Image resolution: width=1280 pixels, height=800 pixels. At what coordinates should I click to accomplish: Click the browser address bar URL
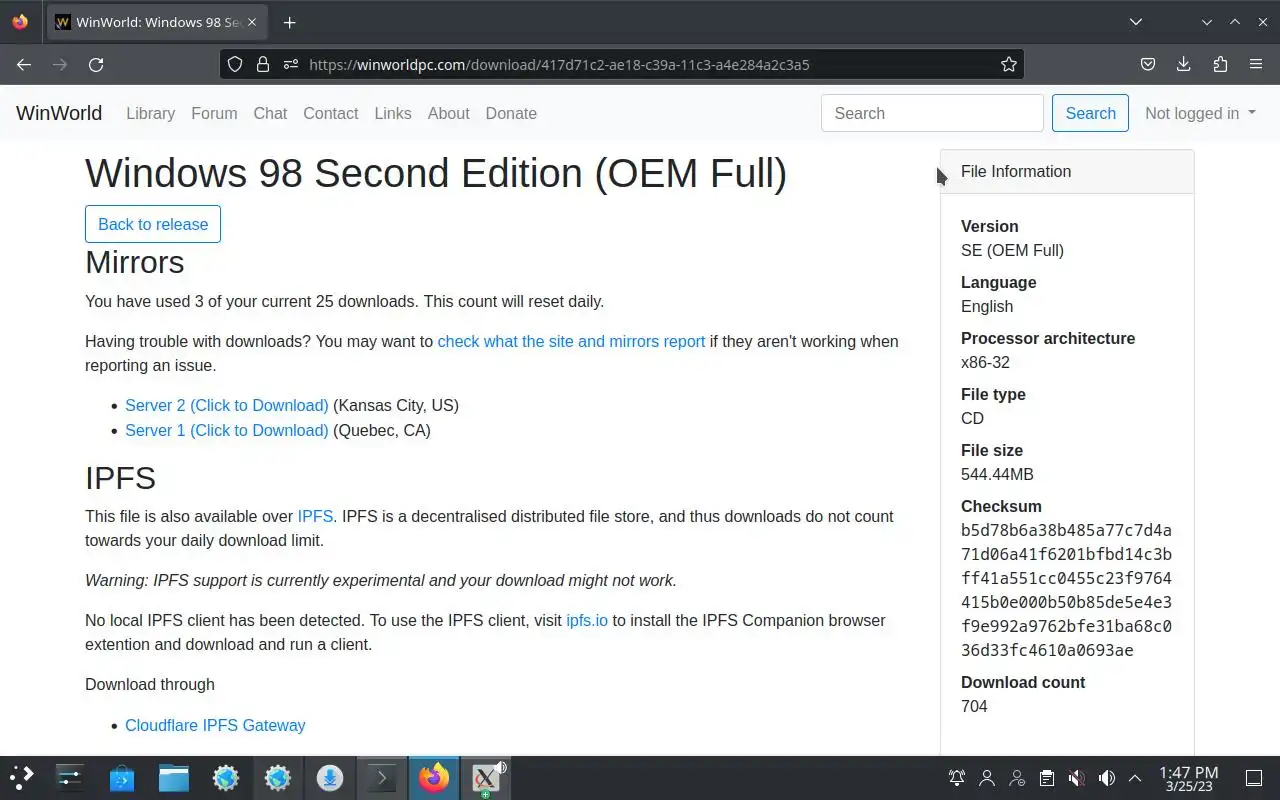559,64
